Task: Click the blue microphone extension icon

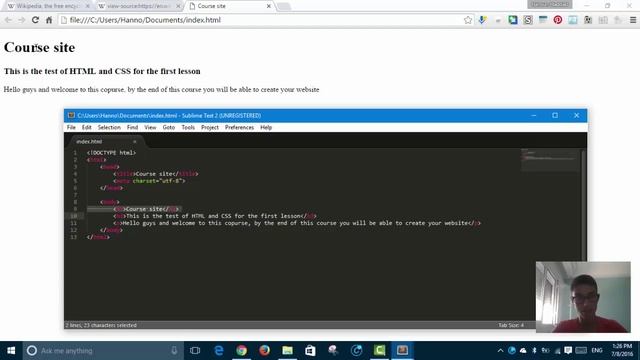Action: (482, 20)
